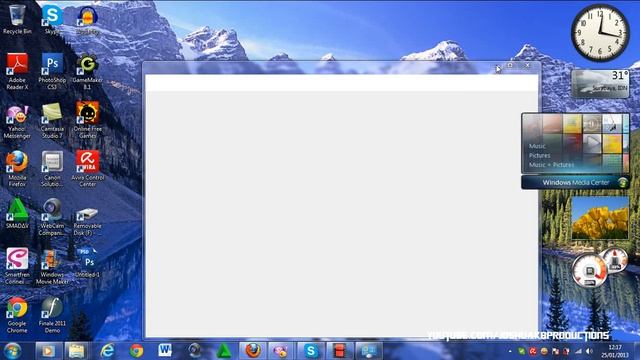Open the WebCam Companion desktop shortcut
Image resolution: width=640 pixels, height=360 pixels.
(x=52, y=217)
